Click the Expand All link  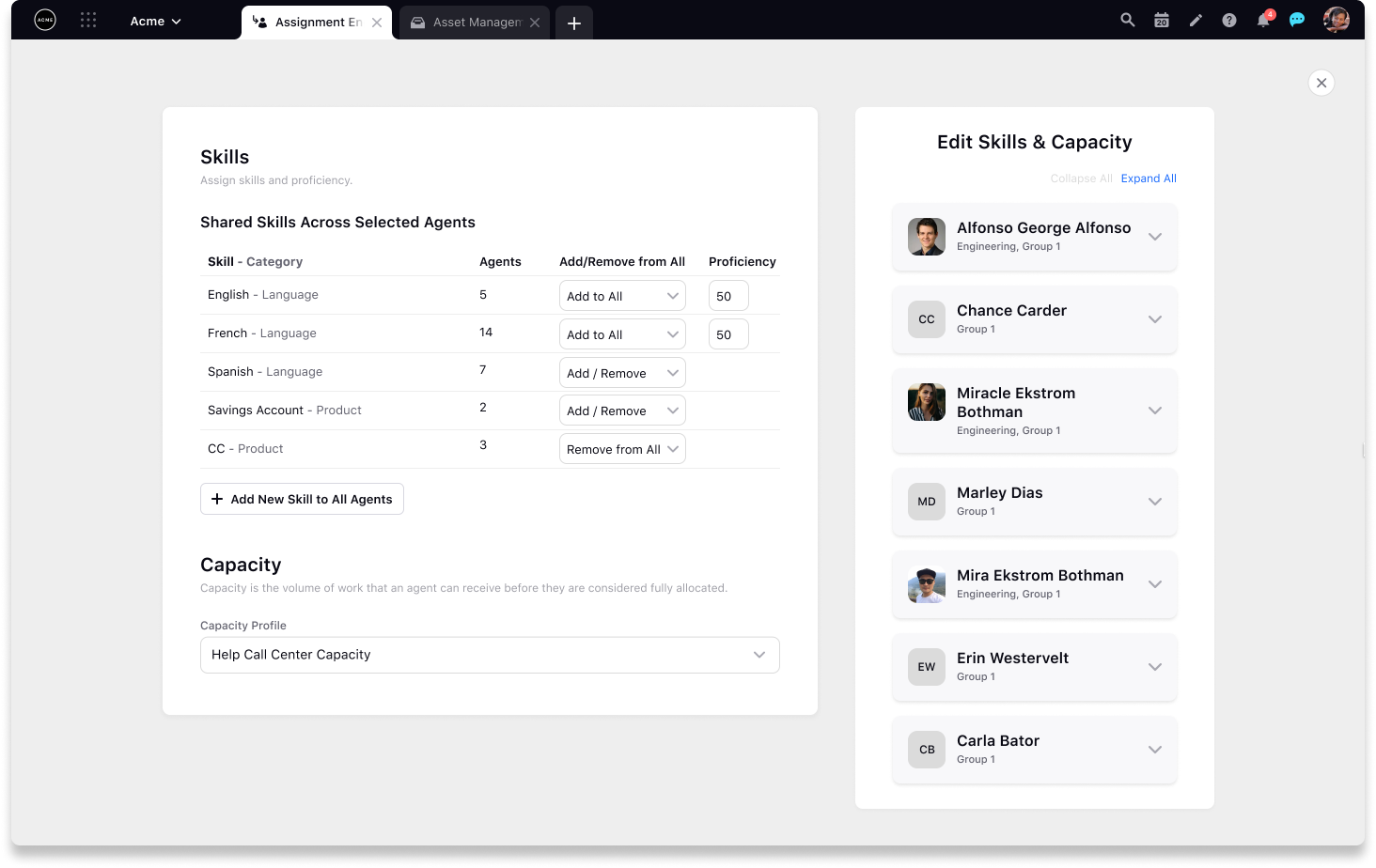coord(1149,178)
